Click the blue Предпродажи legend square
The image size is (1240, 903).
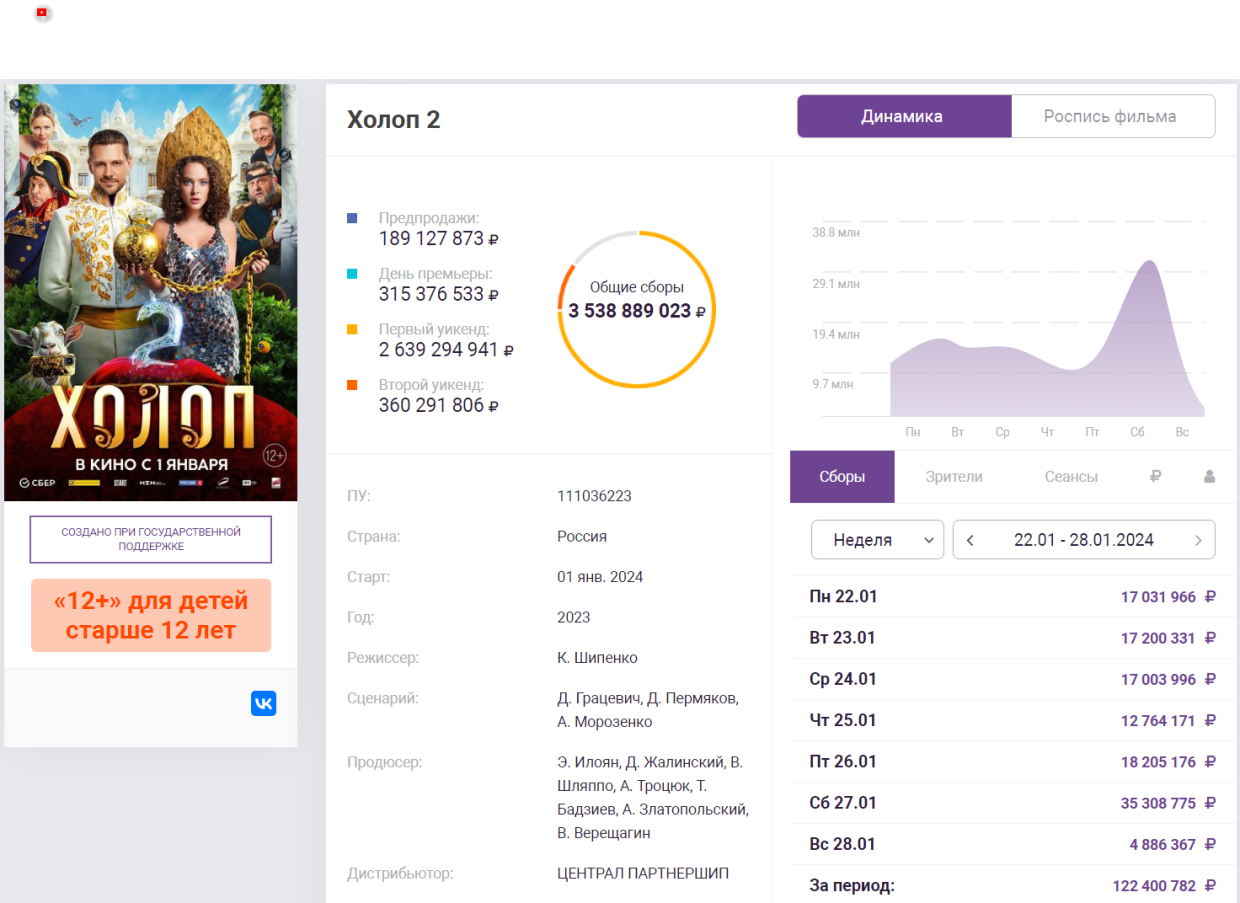point(352,218)
